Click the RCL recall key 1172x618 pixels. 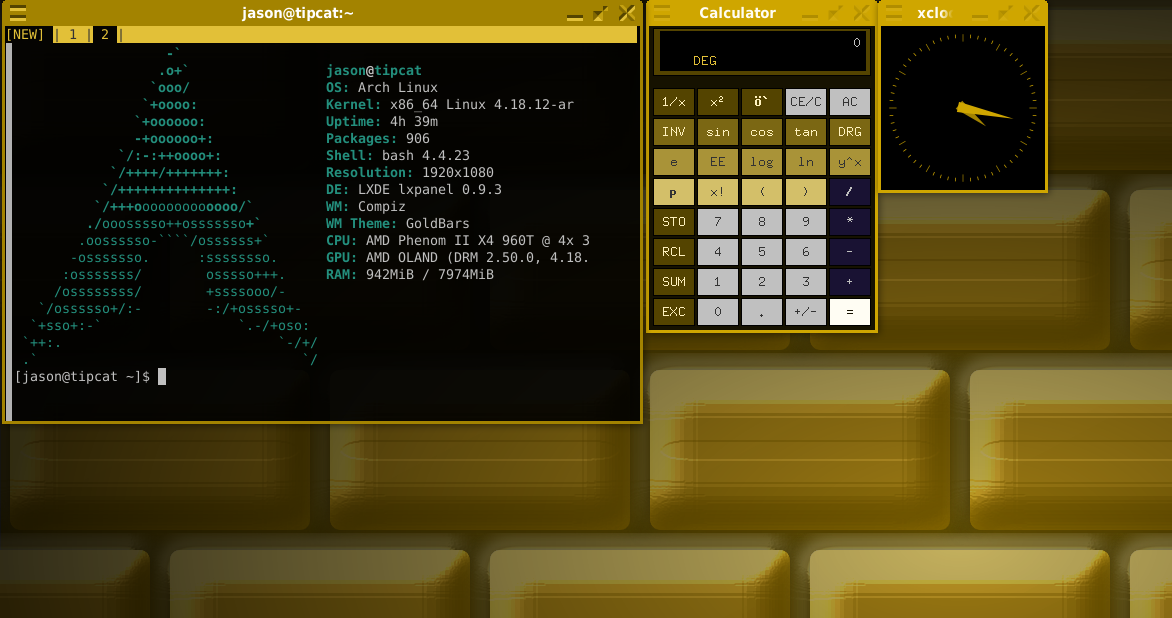click(x=673, y=252)
